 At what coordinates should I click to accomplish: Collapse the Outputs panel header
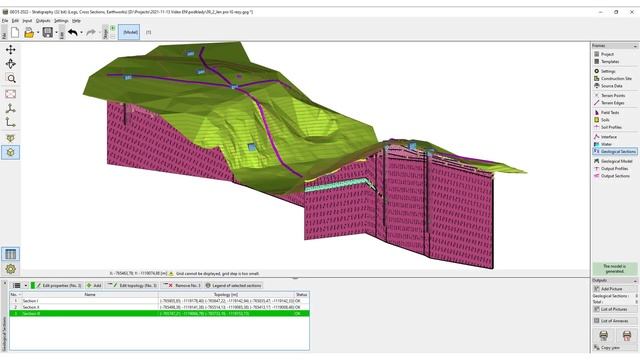pyautogui.click(x=635, y=281)
